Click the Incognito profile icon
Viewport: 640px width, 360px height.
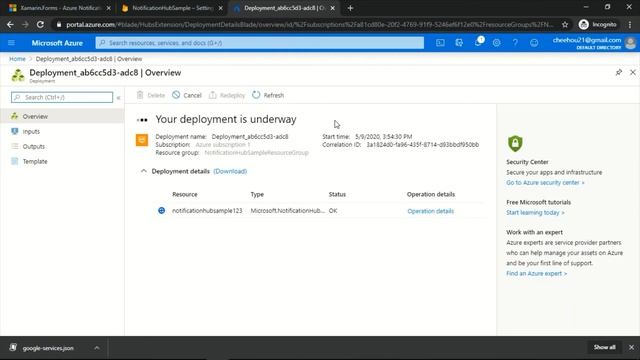pos(584,24)
